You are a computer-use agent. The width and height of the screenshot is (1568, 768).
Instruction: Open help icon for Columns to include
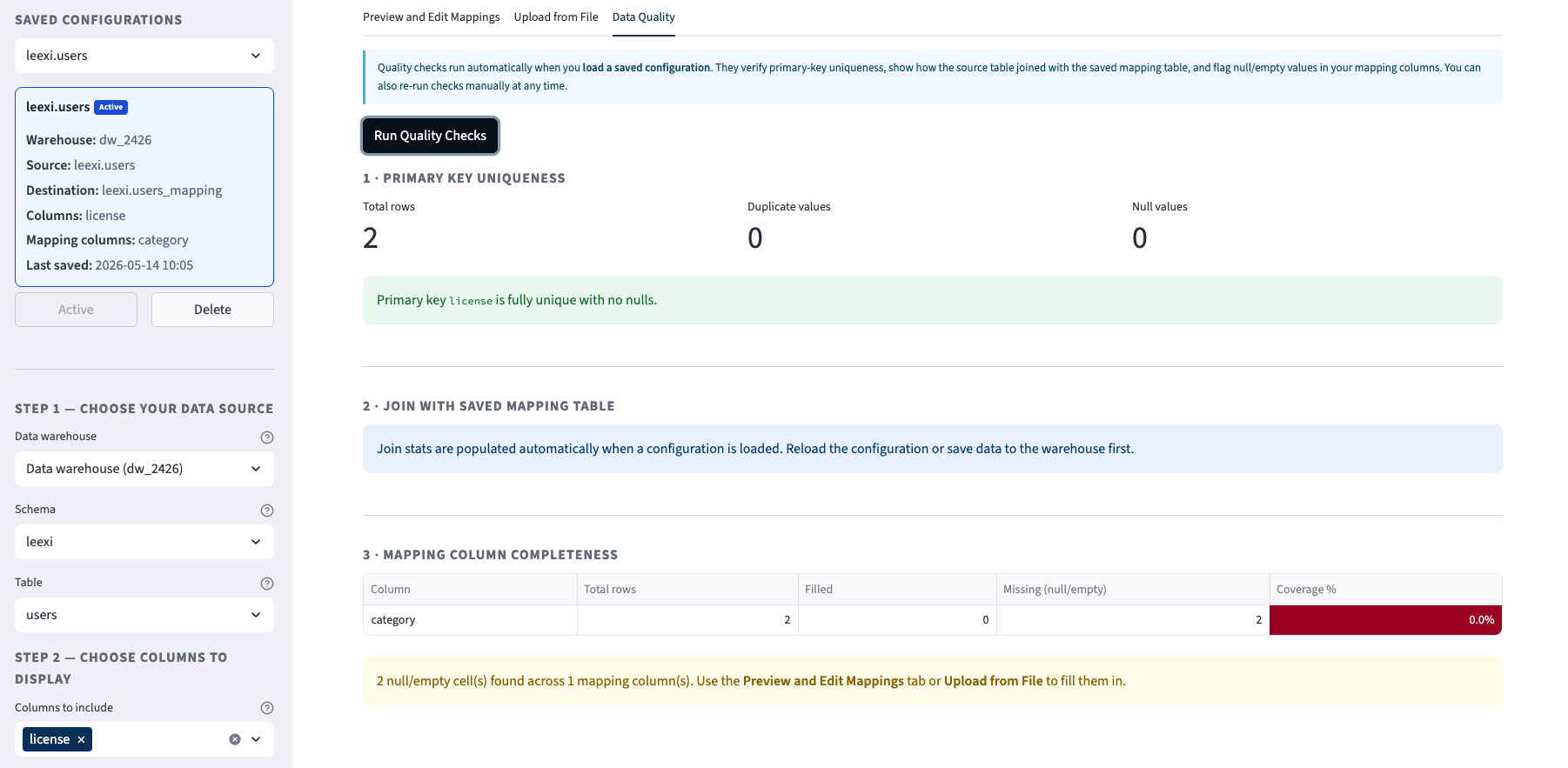(267, 708)
